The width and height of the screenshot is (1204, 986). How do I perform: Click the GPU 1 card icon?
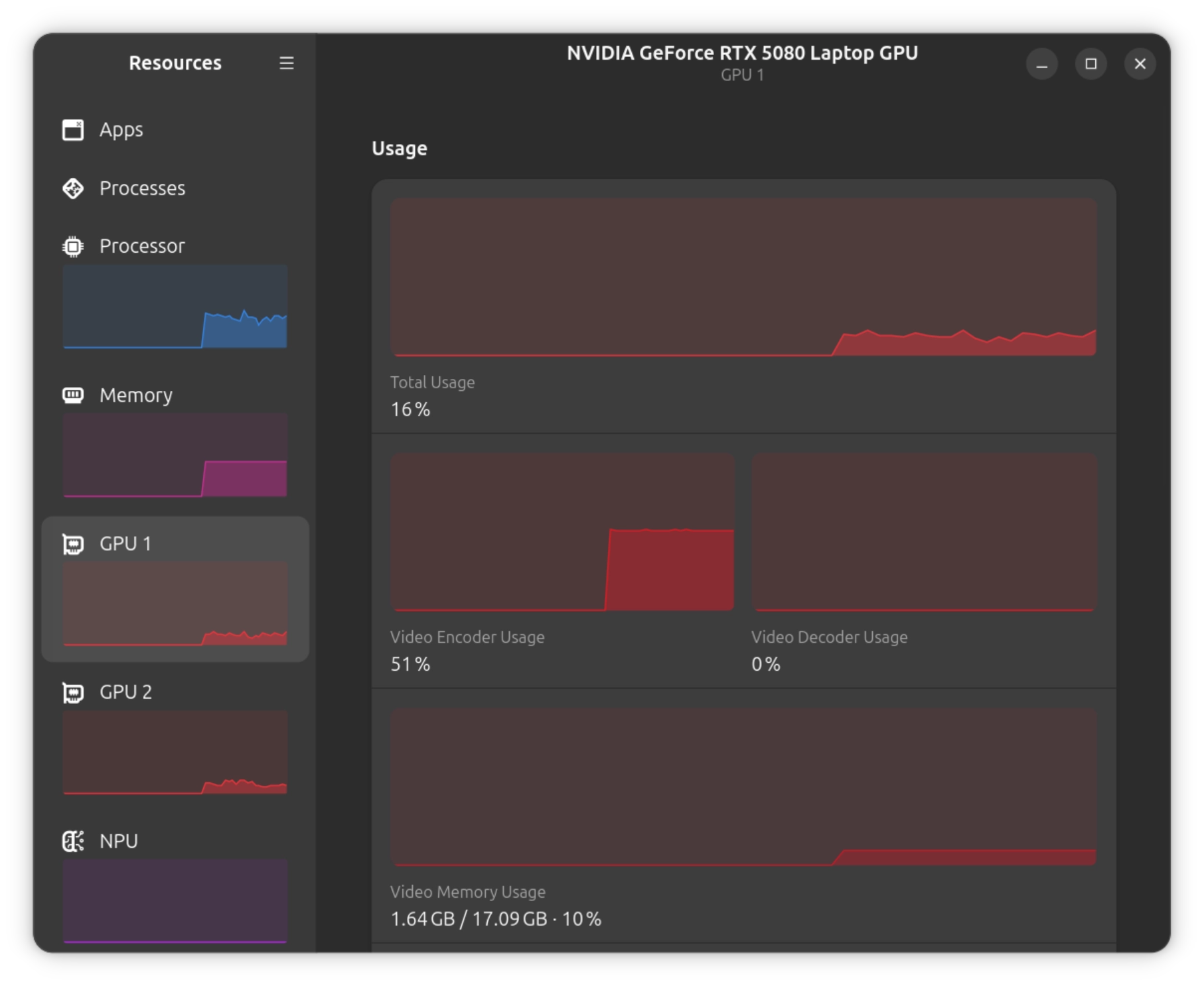point(73,544)
